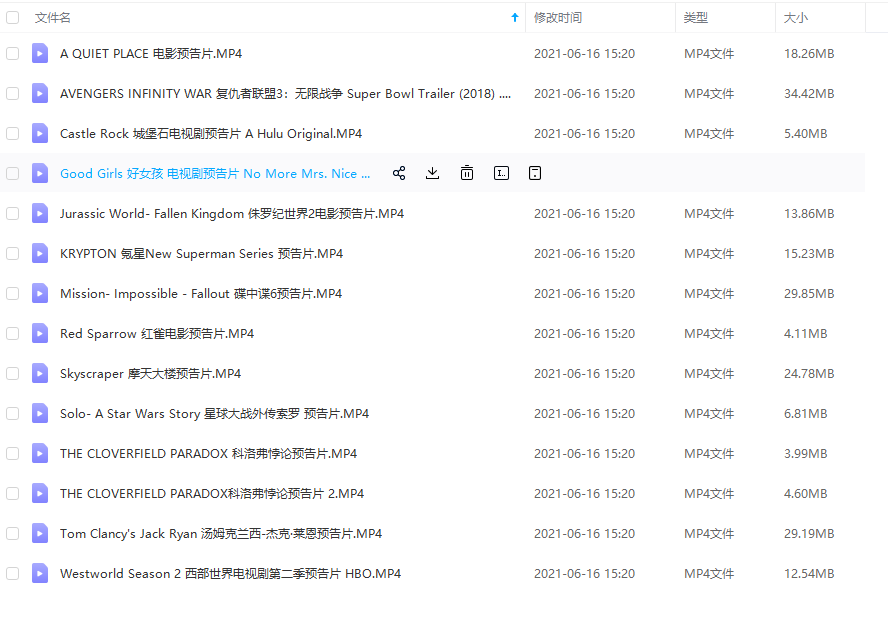Download the Good Girls trailer file
The image size is (888, 617).
[x=432, y=173]
